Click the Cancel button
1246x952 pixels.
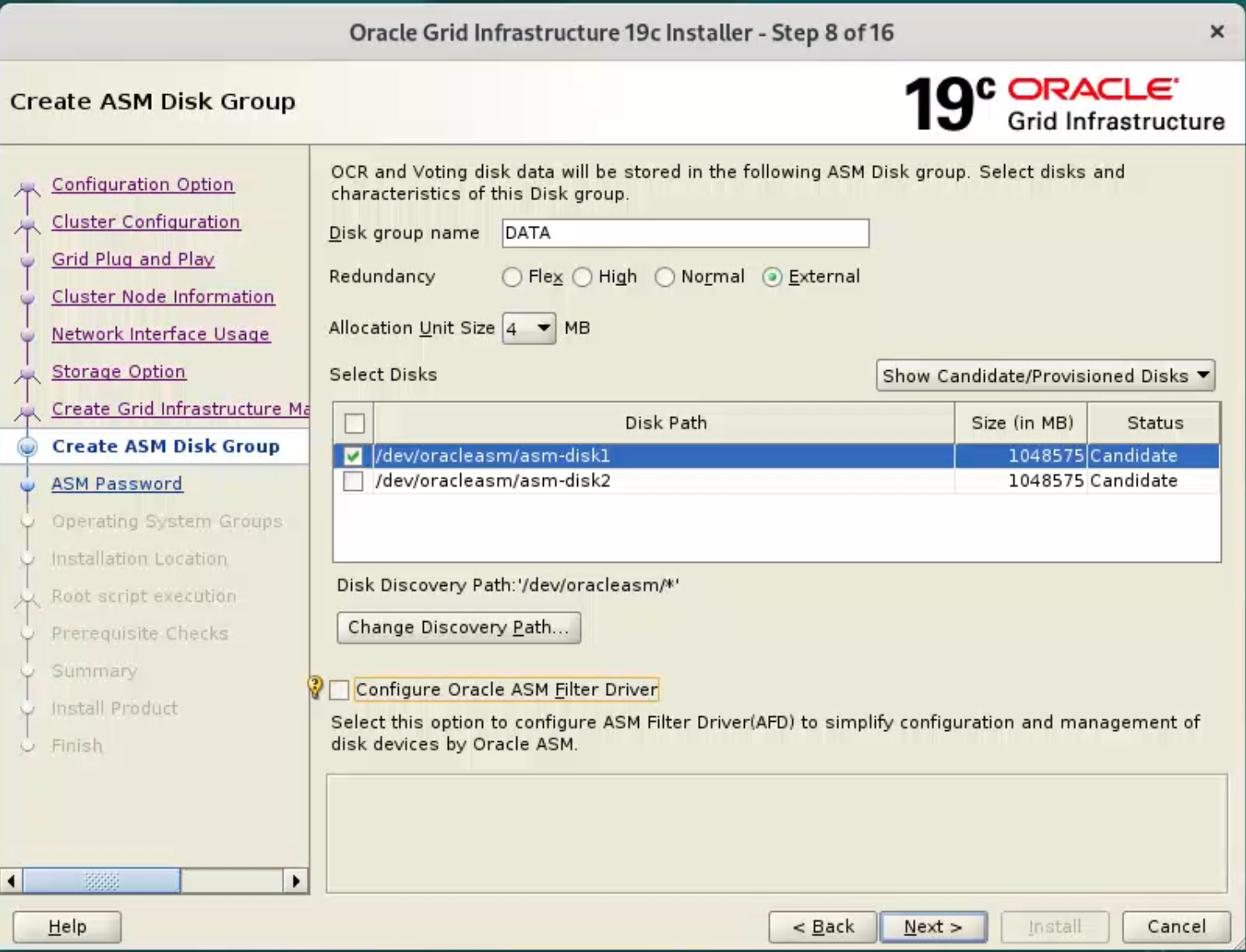click(x=1176, y=927)
